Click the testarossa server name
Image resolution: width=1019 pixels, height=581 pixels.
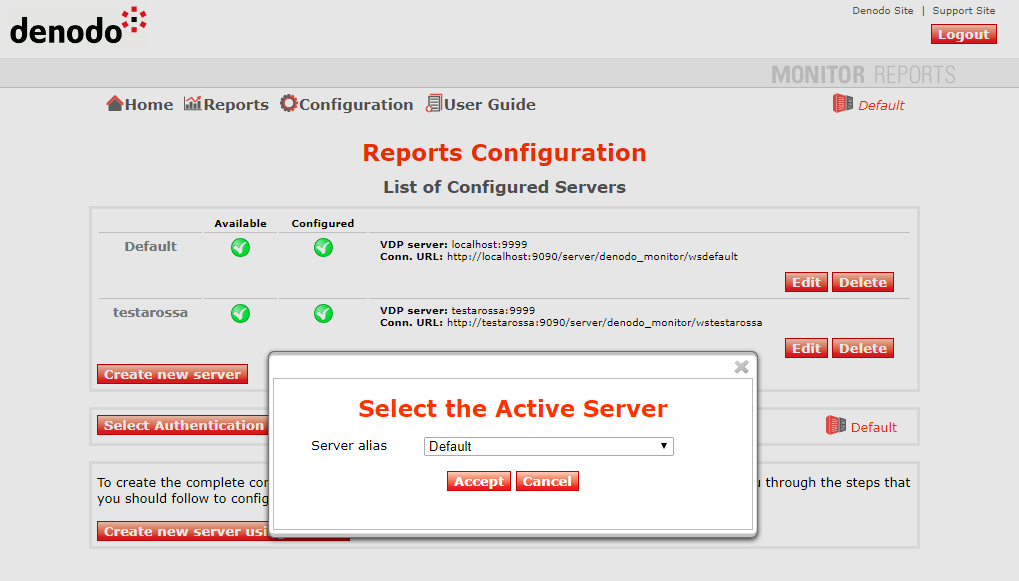tap(150, 313)
